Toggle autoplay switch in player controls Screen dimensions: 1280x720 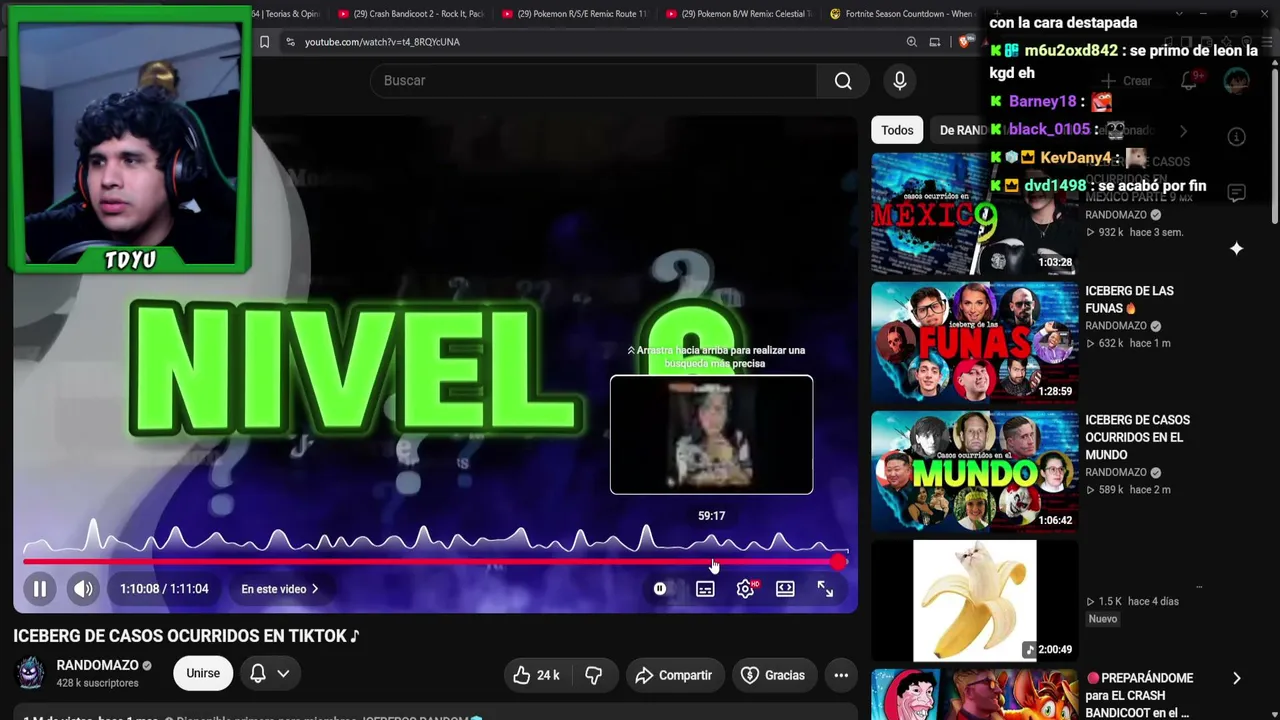(x=660, y=589)
